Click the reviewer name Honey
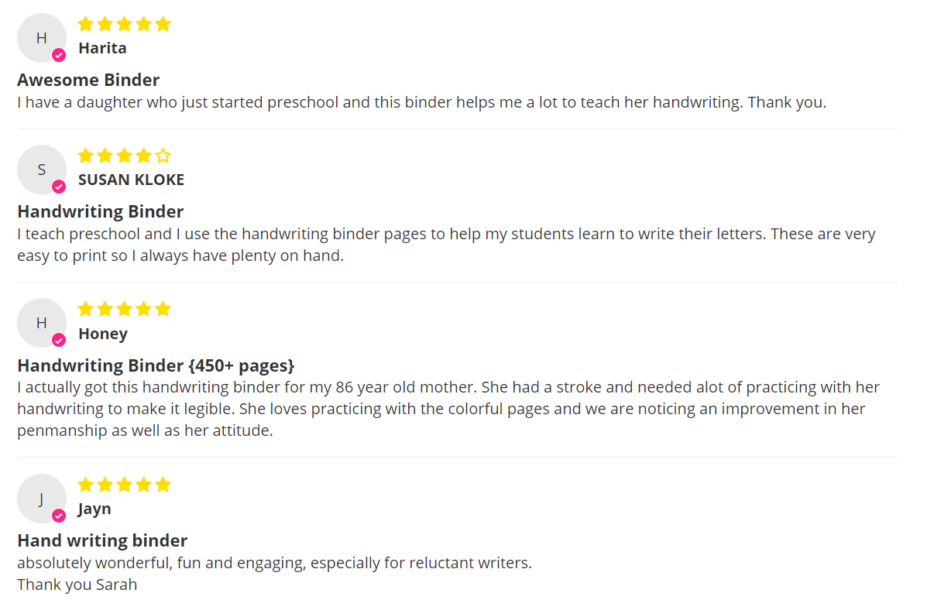The height and width of the screenshot is (600, 951). [103, 334]
